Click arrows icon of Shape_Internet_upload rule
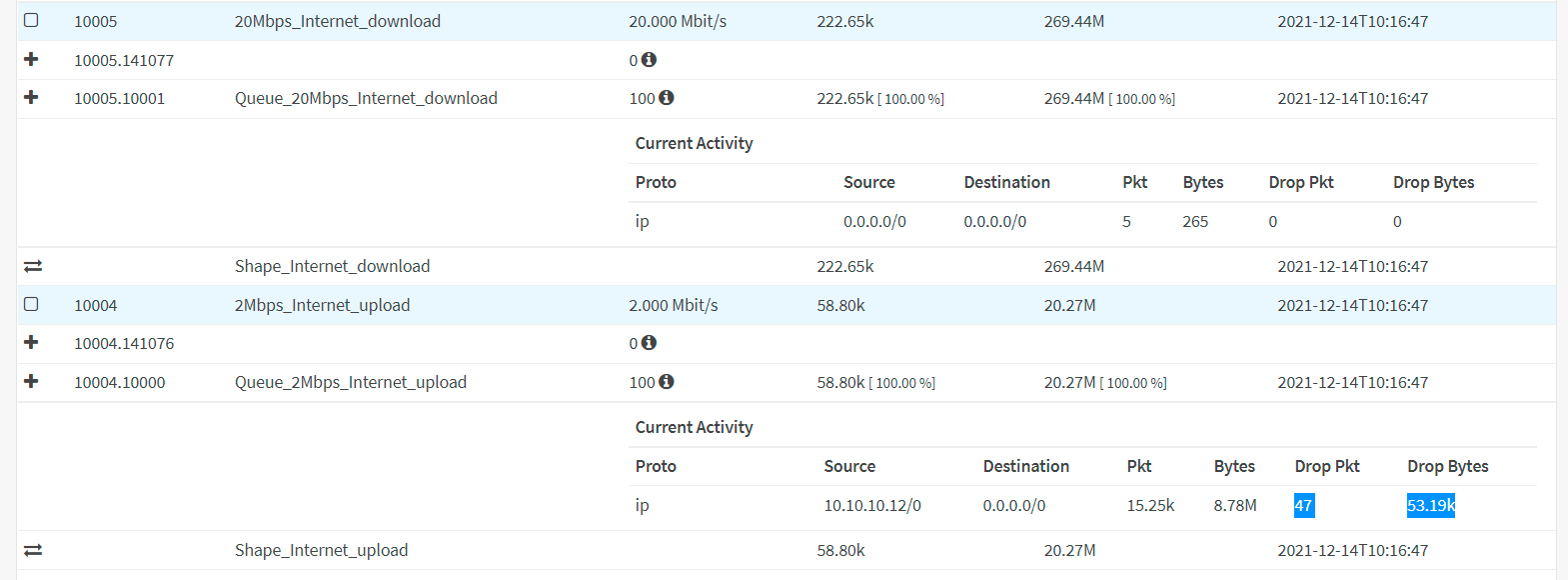This screenshot has width=1568, height=580. click(x=33, y=550)
